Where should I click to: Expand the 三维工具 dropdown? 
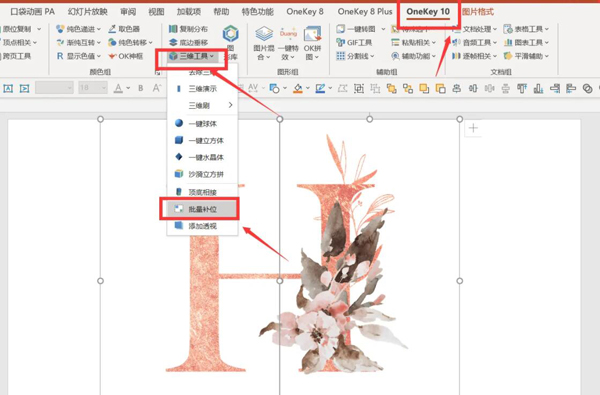[x=191, y=56]
